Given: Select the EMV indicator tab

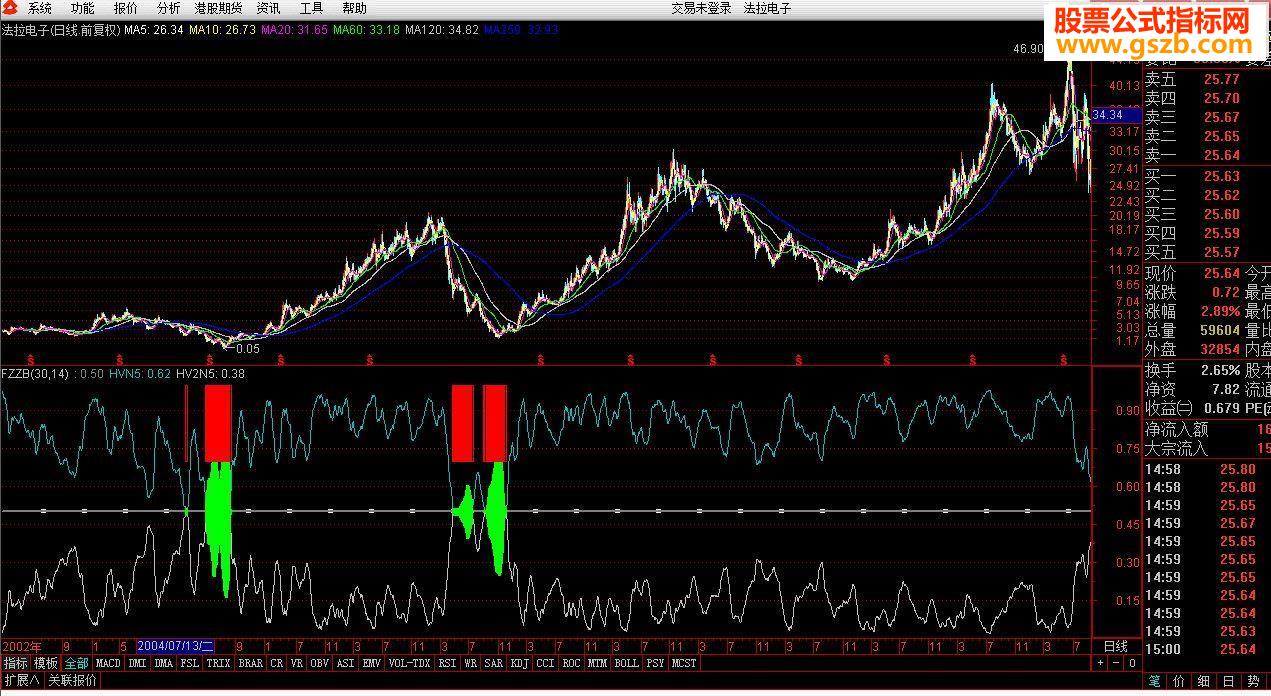Looking at the screenshot, I should pos(371,663).
